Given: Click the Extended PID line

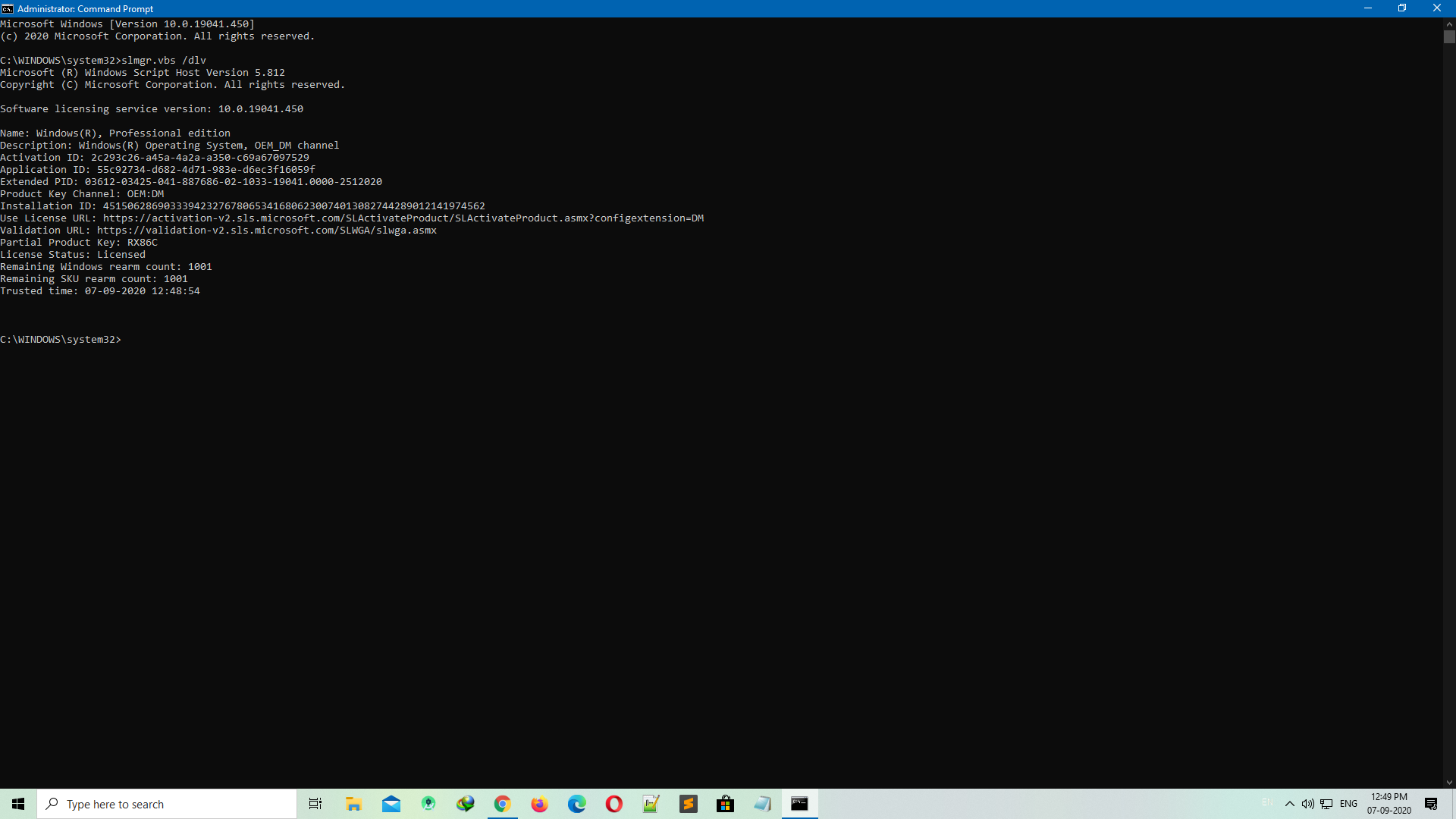Looking at the screenshot, I should pyautogui.click(x=191, y=182).
